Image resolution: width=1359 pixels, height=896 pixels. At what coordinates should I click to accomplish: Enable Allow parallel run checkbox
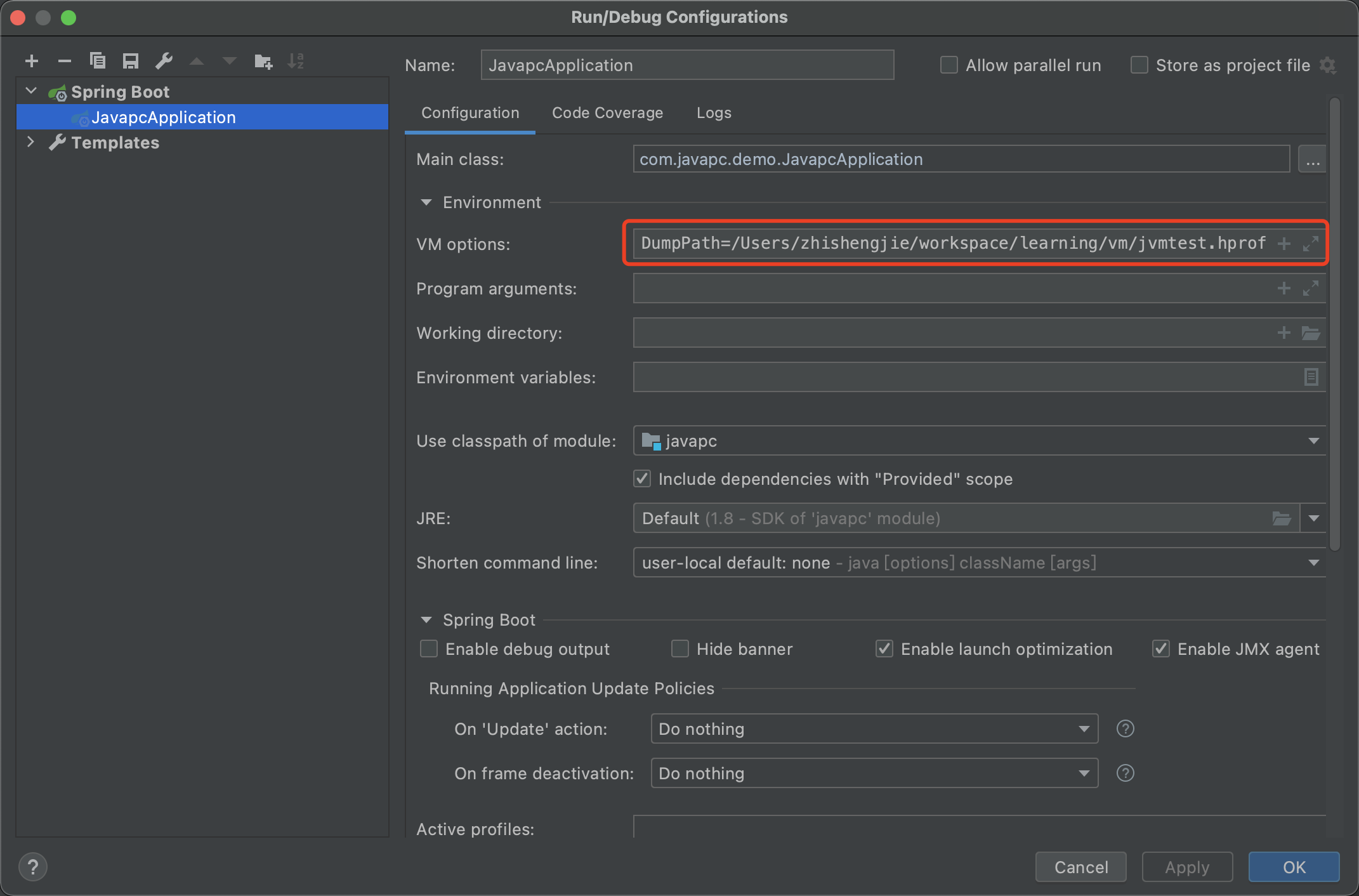[949, 65]
